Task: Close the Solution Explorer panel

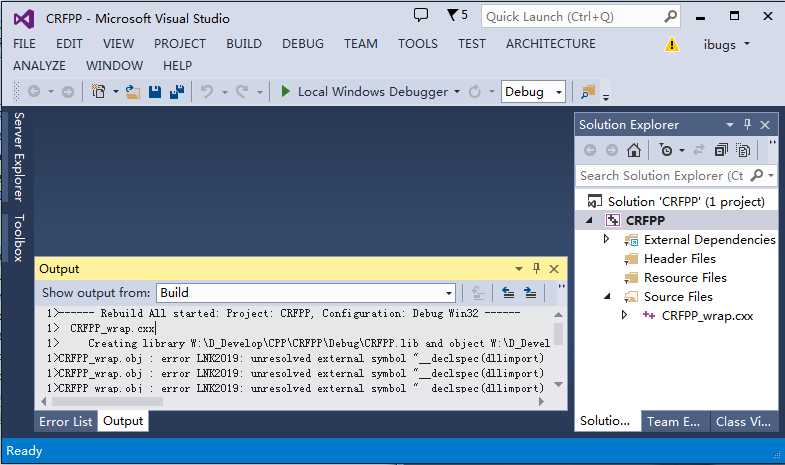Action: (765, 125)
